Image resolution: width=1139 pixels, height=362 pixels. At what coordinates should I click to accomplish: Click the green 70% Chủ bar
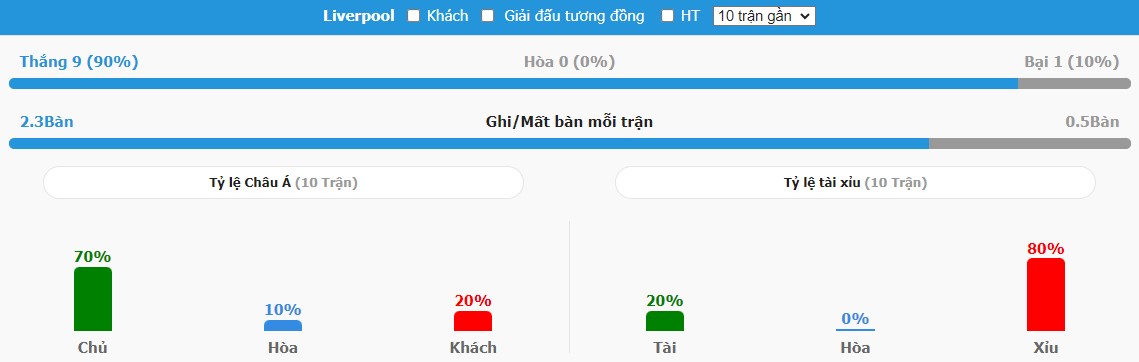coord(93,299)
